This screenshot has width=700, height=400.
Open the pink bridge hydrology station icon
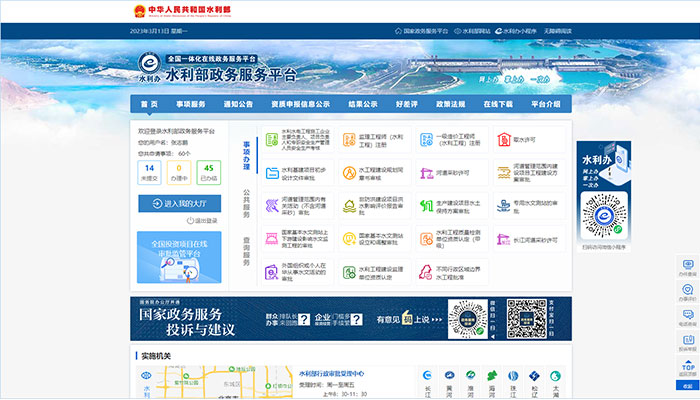click(x=272, y=239)
